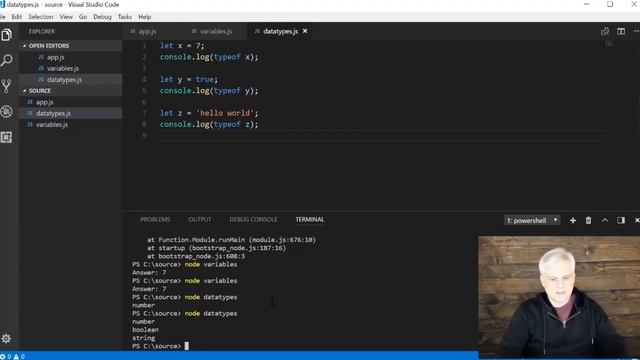Split the editor with split icon
Viewport: 640px width, 360px height.
621,31
